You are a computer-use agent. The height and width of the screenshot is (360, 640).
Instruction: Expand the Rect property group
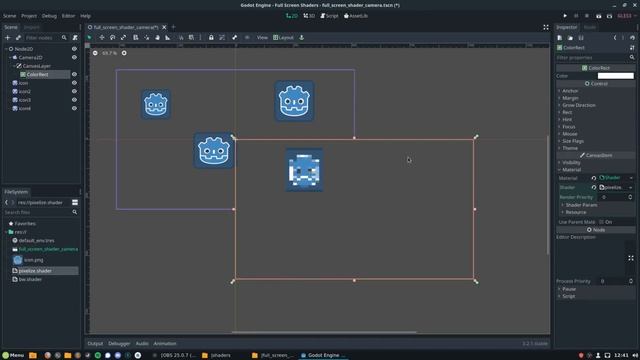click(567, 112)
